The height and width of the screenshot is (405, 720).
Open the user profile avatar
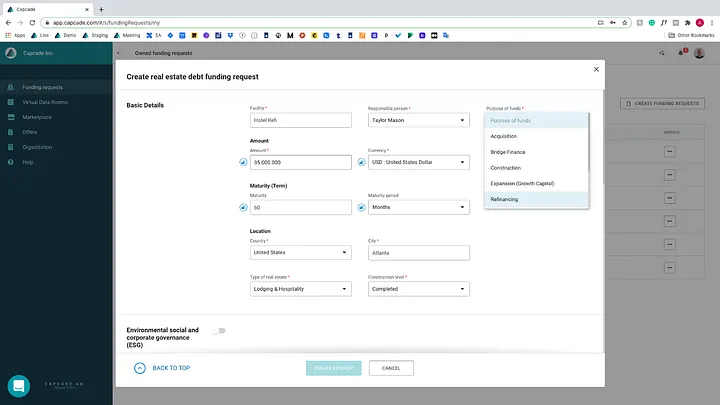point(699,53)
